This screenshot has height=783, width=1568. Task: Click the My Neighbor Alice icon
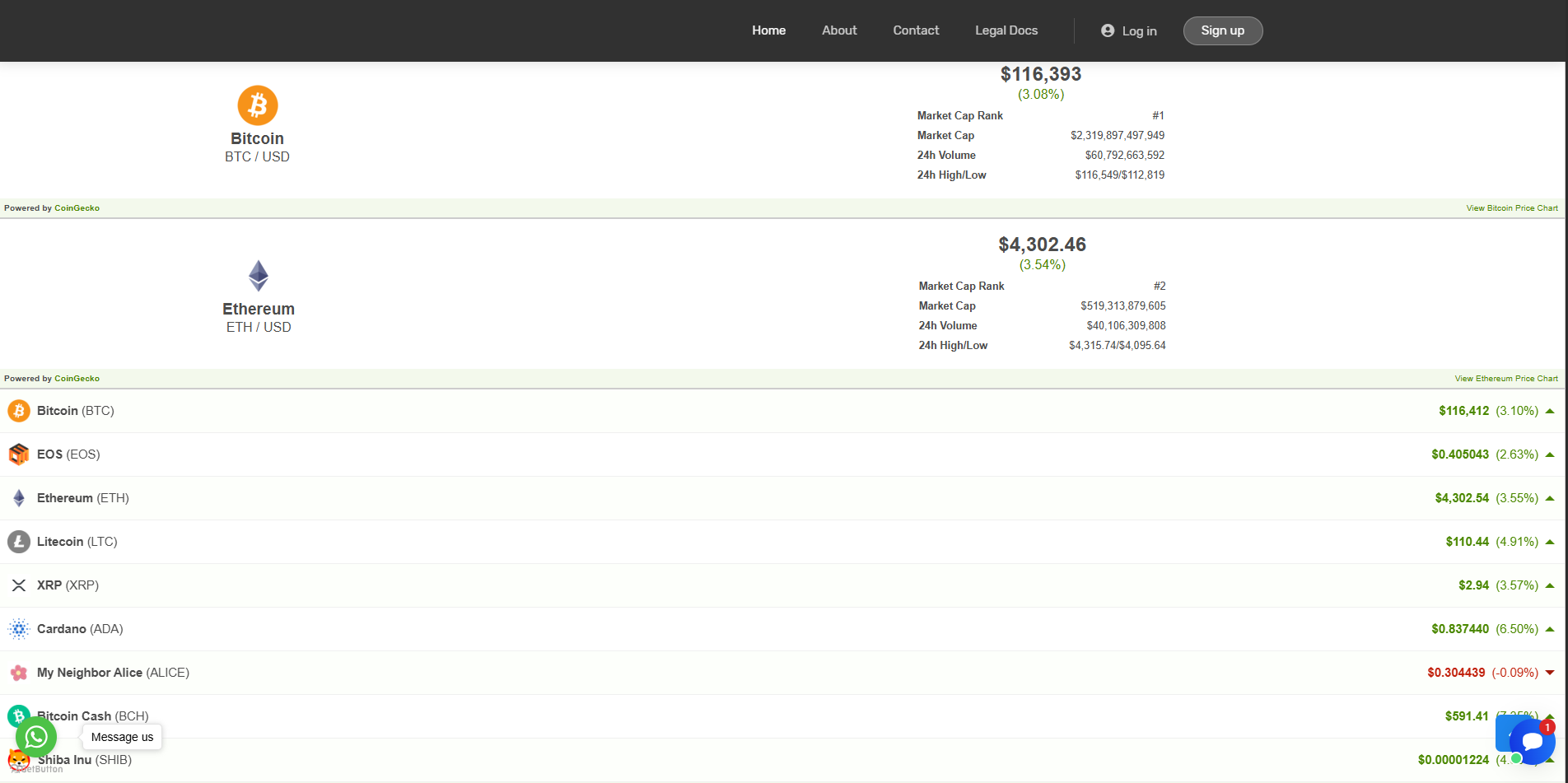click(x=19, y=673)
